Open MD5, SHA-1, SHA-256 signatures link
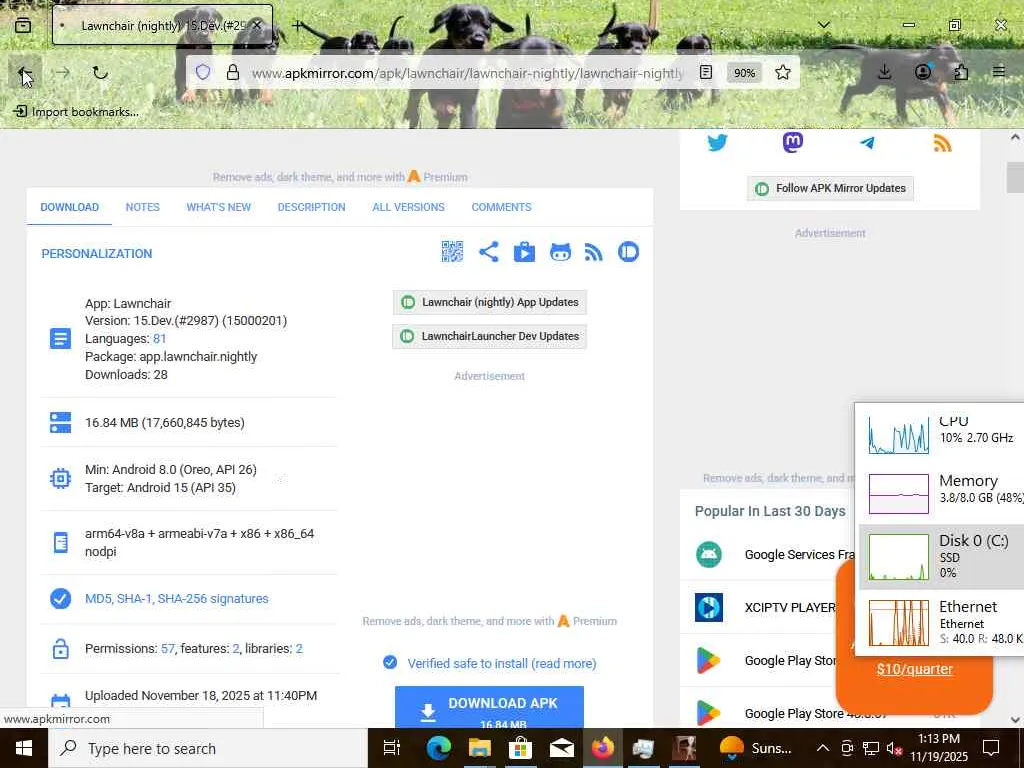This screenshot has height=768, width=1024. 177,599
